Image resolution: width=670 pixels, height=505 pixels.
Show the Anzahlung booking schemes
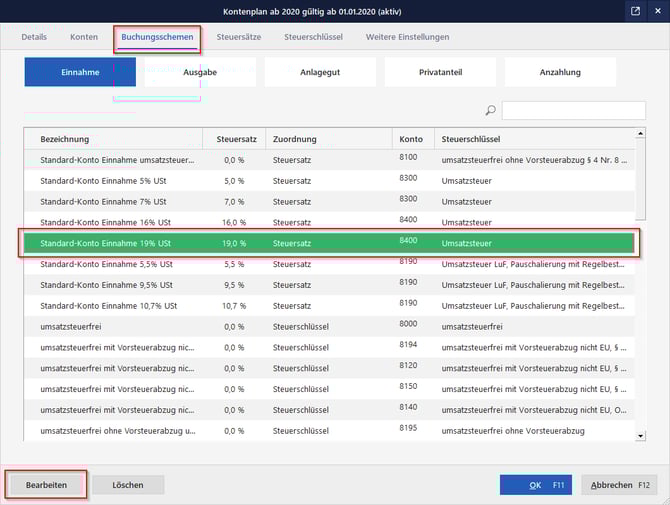click(560, 72)
